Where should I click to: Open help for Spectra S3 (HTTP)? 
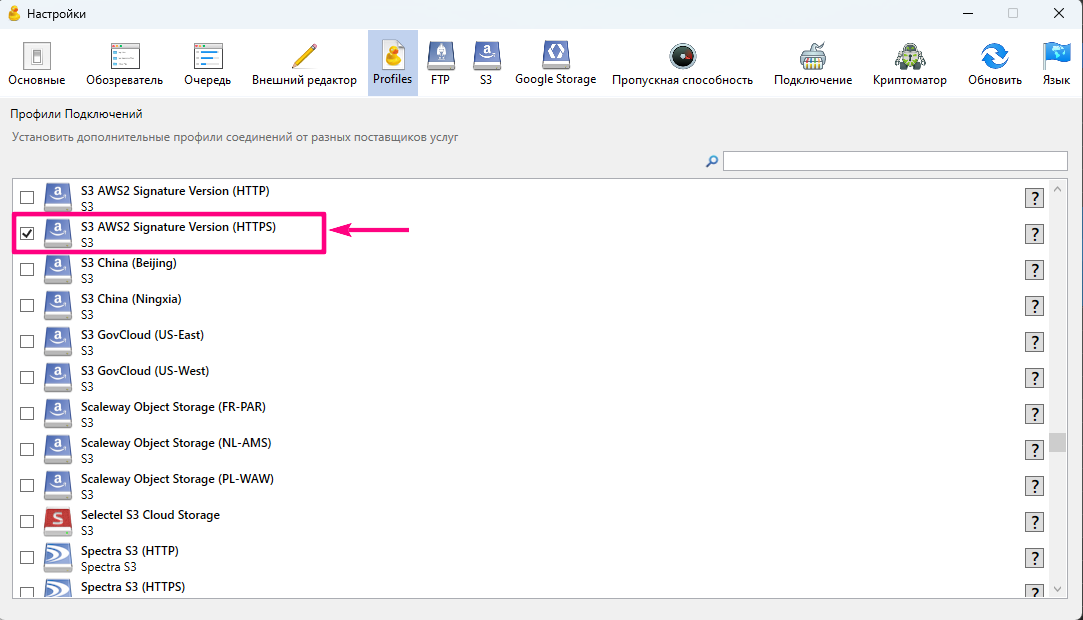coord(1034,558)
